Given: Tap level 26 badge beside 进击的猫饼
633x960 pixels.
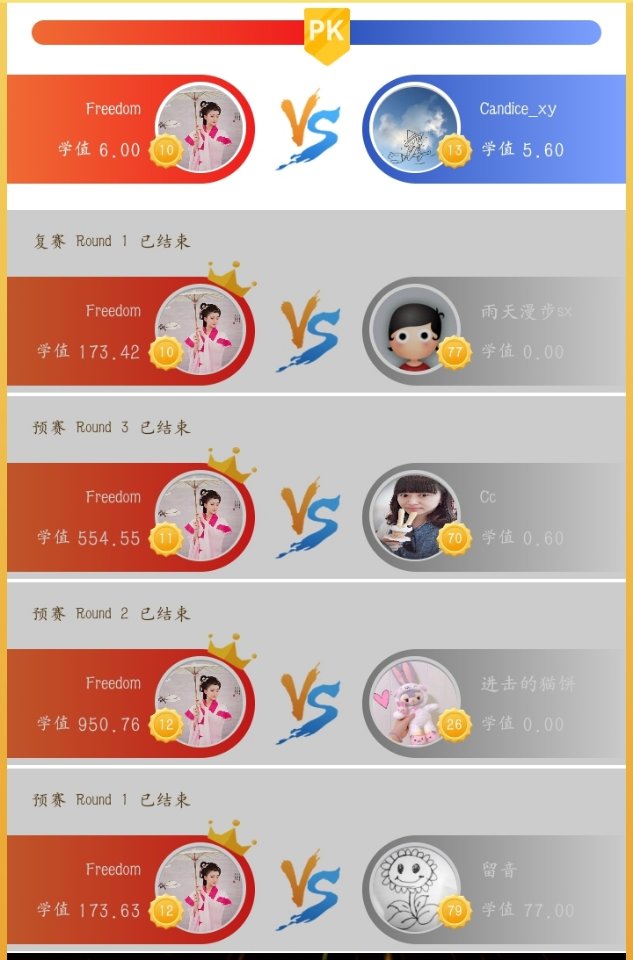Looking at the screenshot, I should 454,724.
